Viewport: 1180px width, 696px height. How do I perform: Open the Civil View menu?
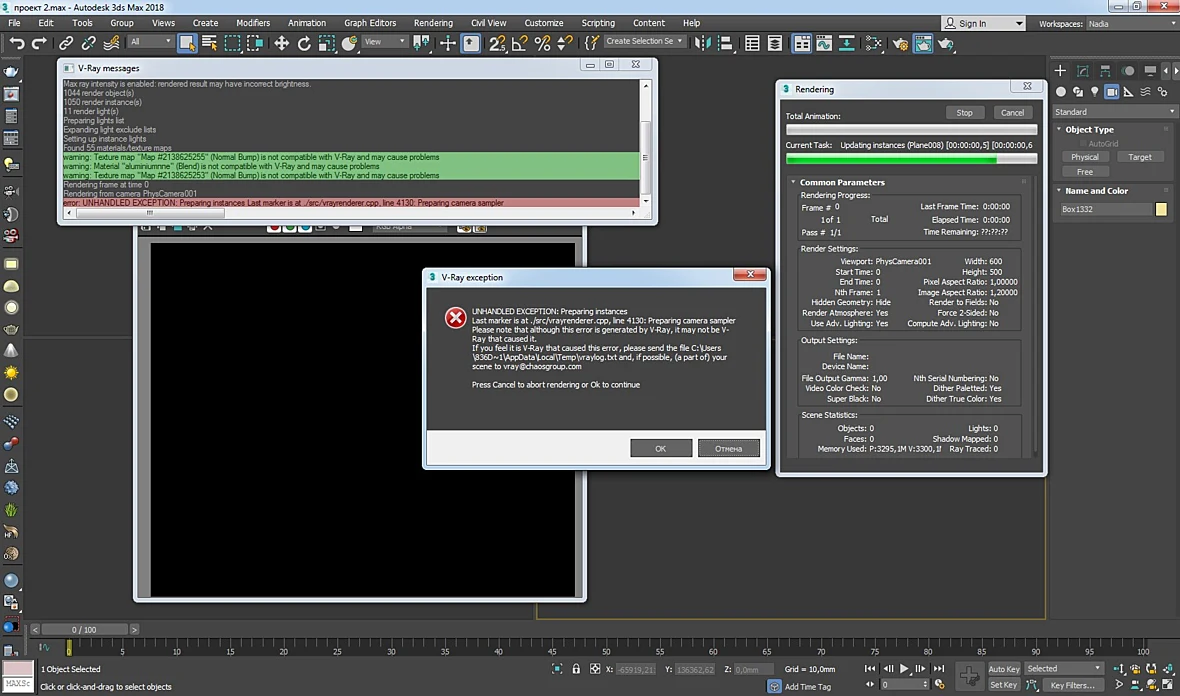click(488, 23)
